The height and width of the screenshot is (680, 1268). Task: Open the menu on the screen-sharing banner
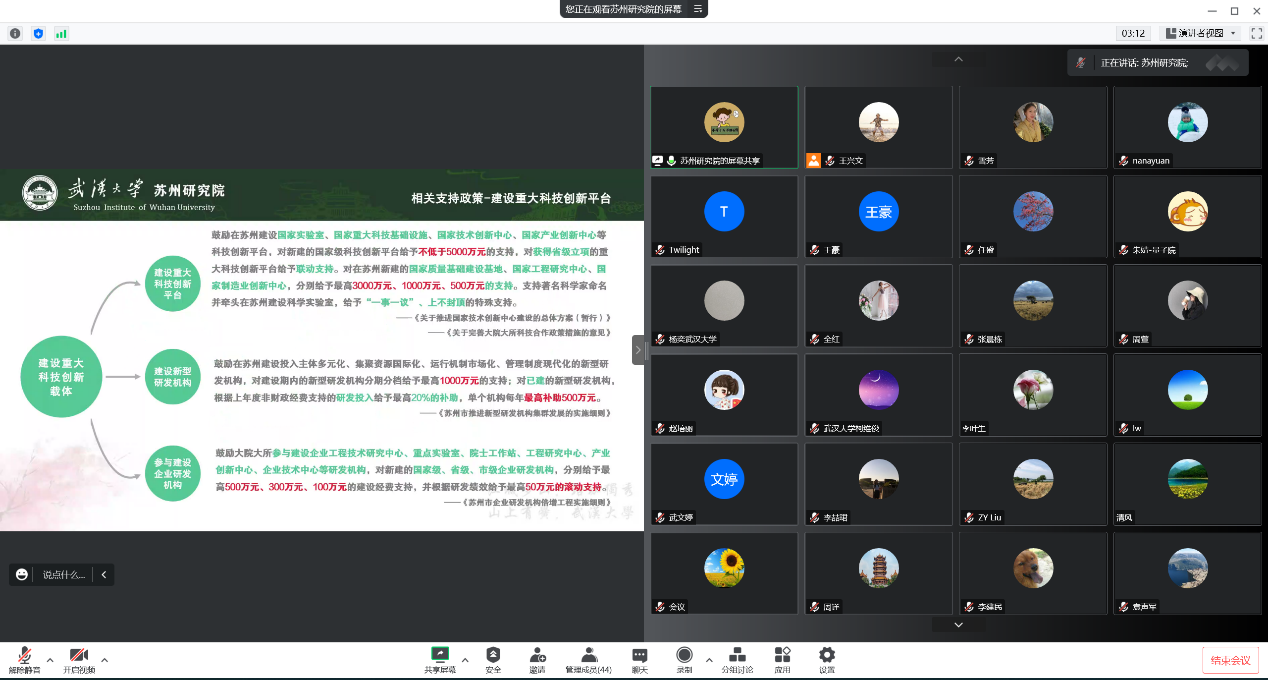point(698,9)
